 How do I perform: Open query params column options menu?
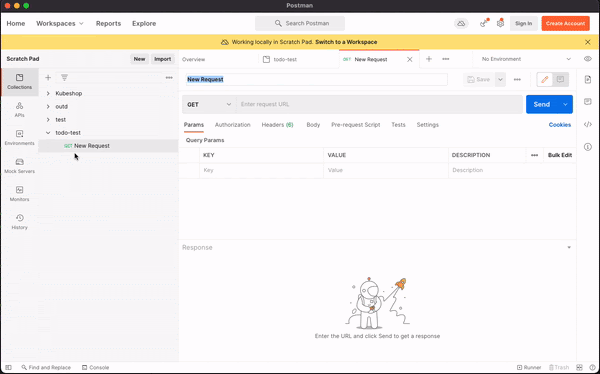tap(534, 155)
